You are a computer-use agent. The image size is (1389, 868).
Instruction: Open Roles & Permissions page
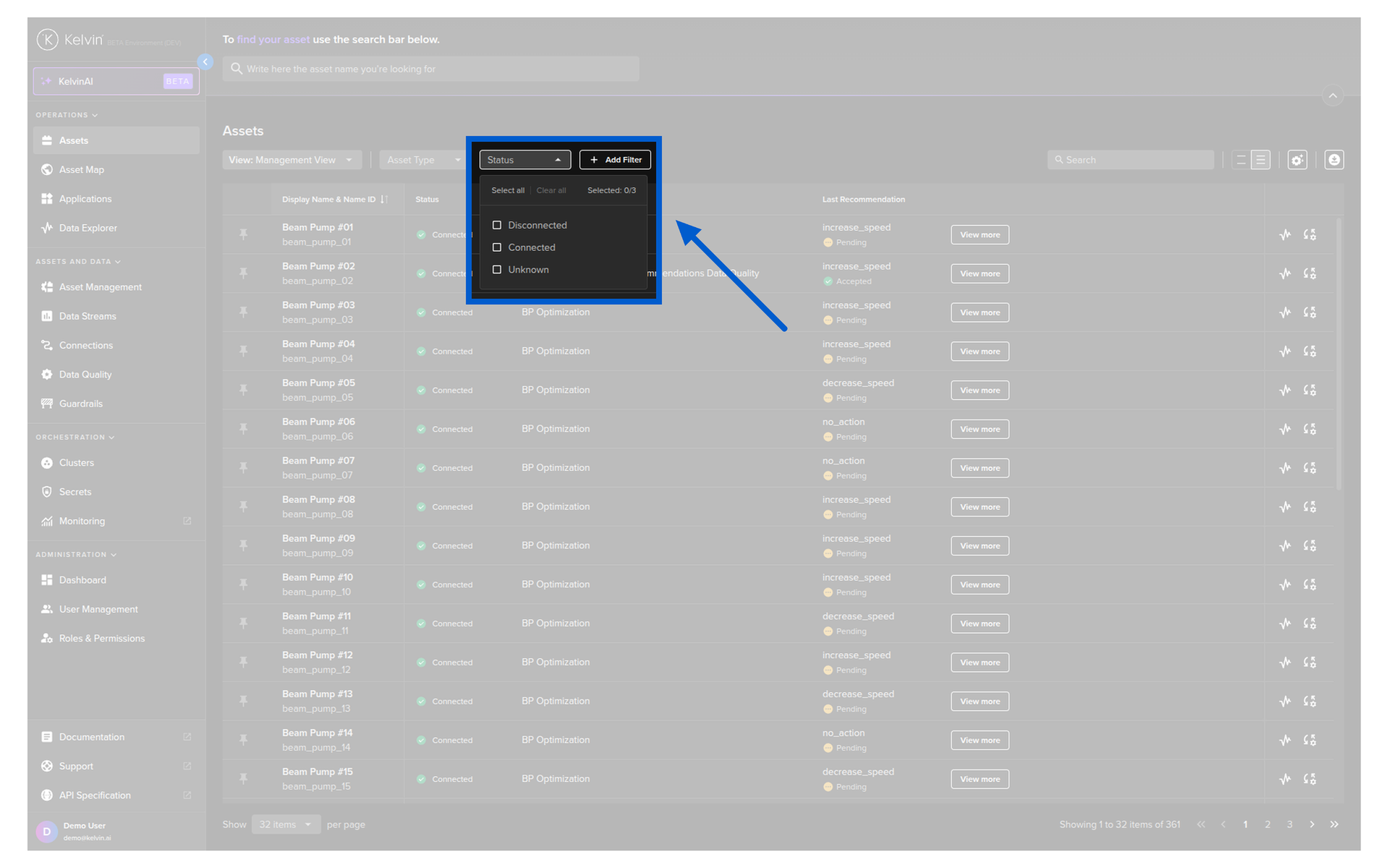coord(101,639)
